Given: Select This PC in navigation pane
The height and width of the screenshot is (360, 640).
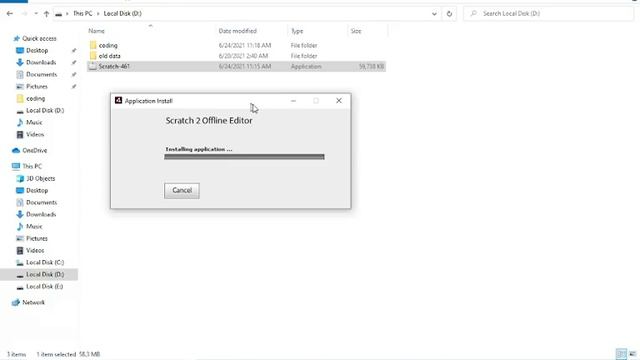Looking at the screenshot, I should pos(32,167).
